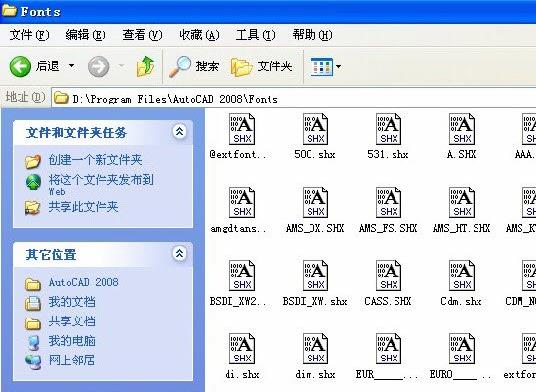Click the Views icon in toolbar
The width and height of the screenshot is (536, 392).
click(x=321, y=66)
